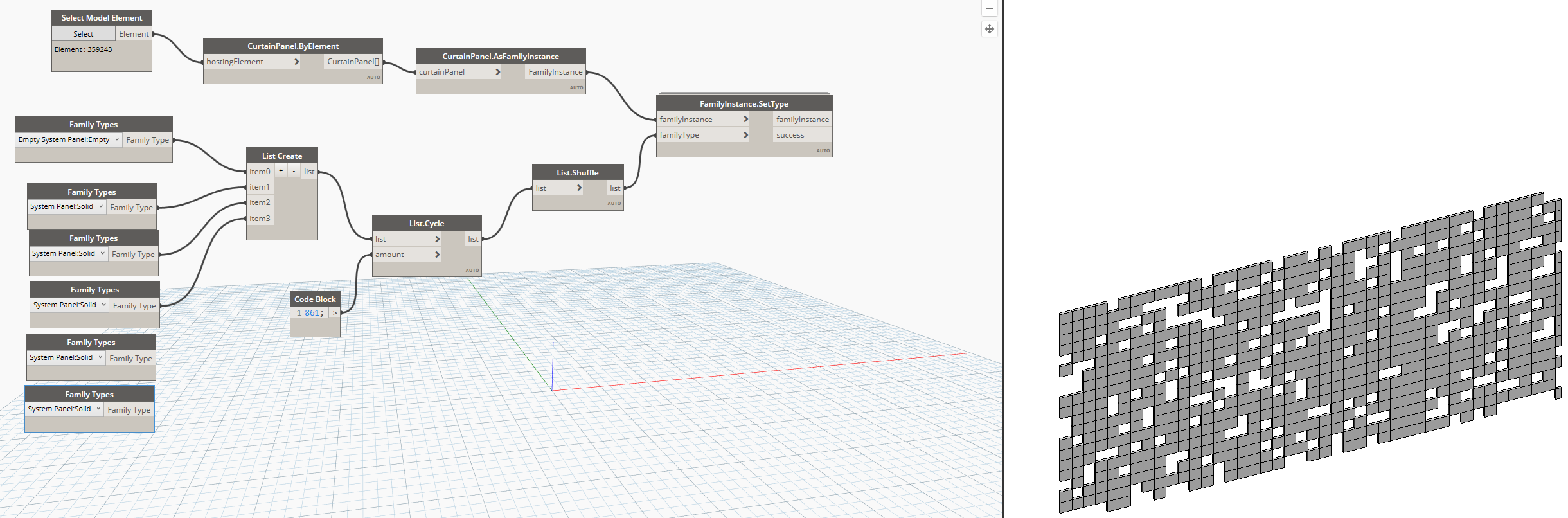Click the zoom out minus button
The image size is (1568, 518).
[990, 8]
